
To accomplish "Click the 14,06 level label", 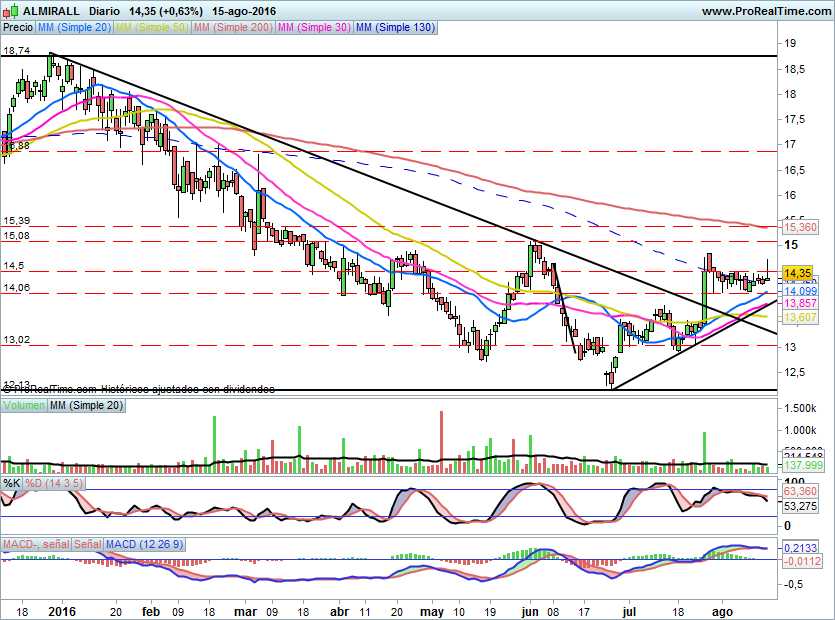I will [17, 288].
